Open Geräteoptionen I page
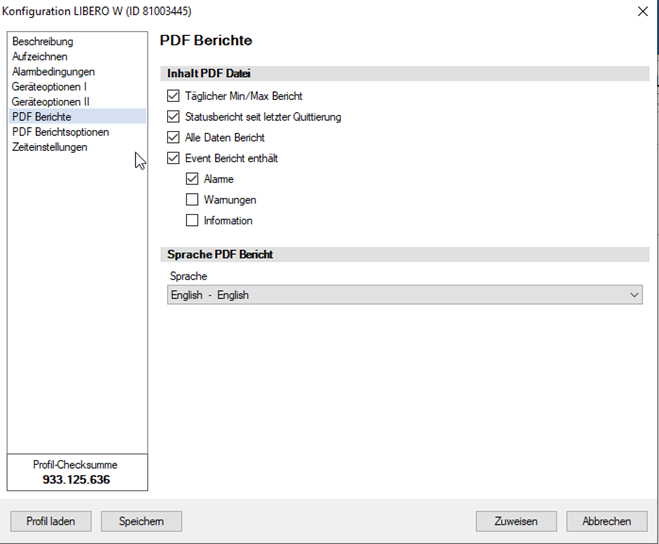The height and width of the screenshot is (544, 659). pos(50,87)
